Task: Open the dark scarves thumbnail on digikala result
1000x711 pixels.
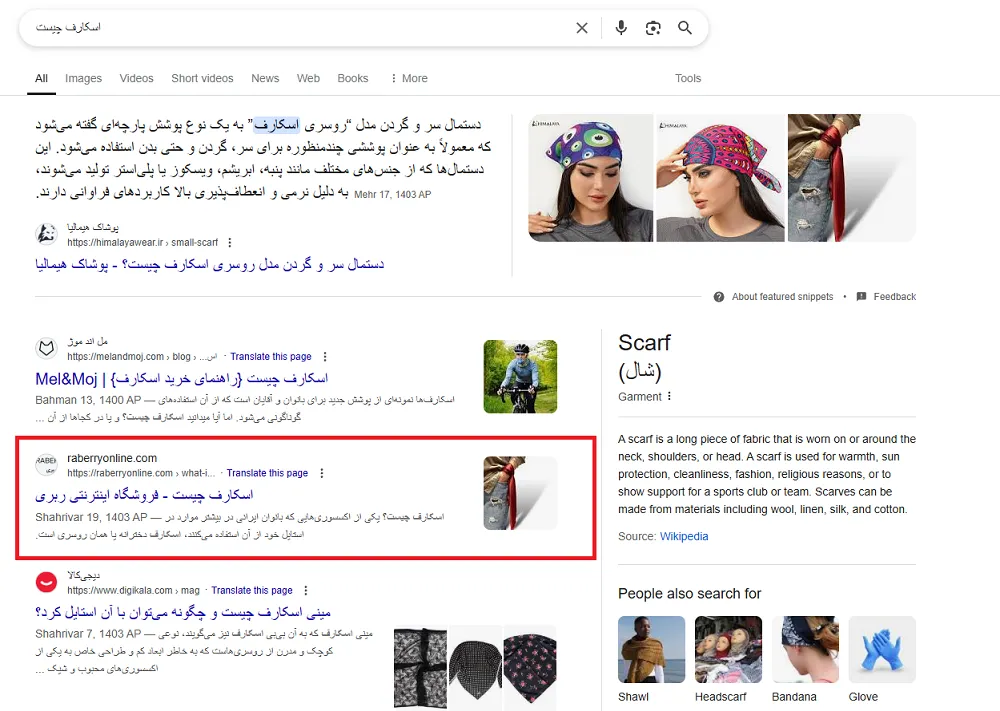Action: 475,667
